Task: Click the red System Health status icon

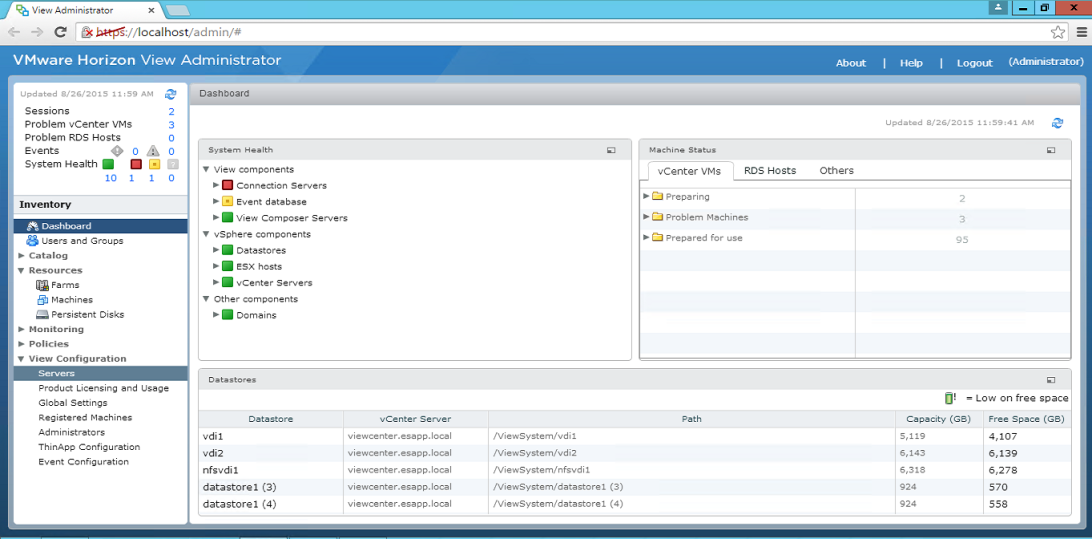Action: 136,164
